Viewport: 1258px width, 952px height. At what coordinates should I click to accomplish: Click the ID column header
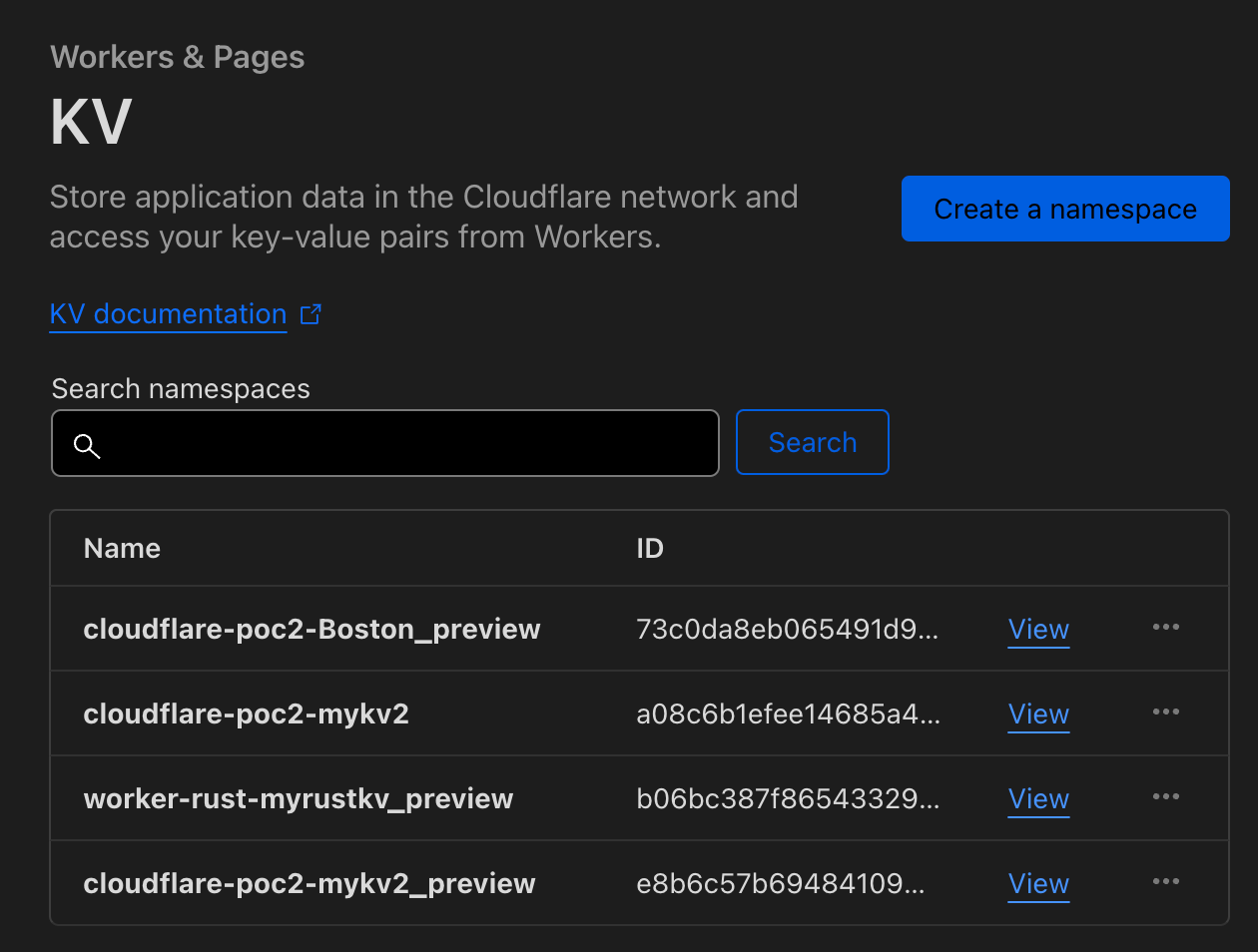650,549
